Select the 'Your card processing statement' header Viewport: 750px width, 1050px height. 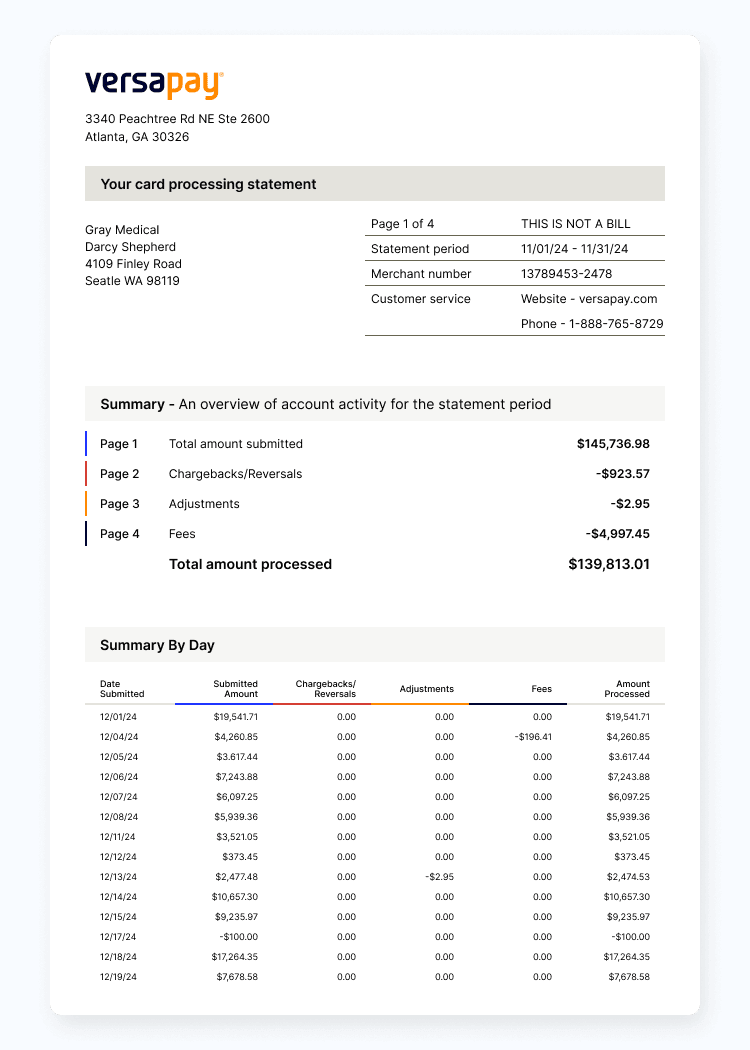pyautogui.click(x=208, y=184)
